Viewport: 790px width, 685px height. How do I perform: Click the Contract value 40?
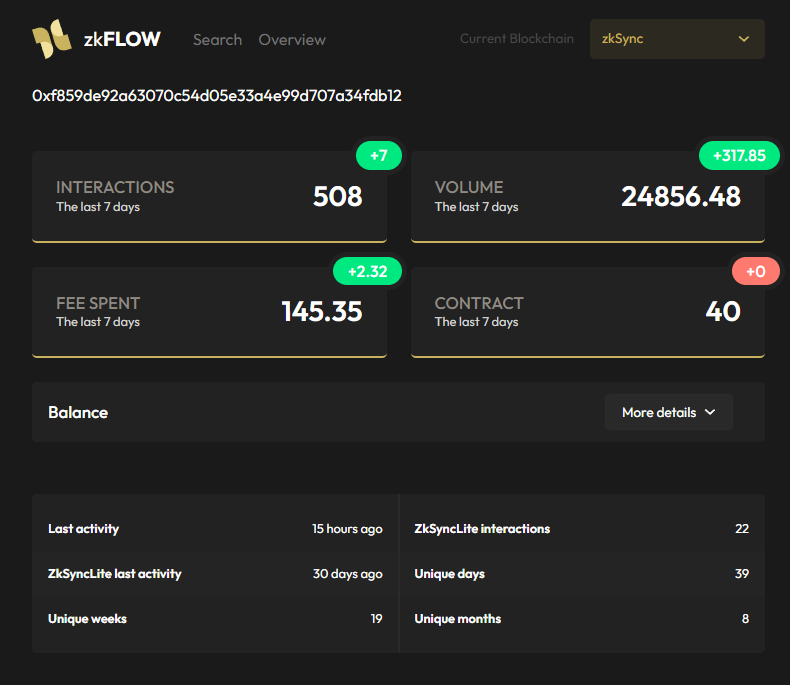pyautogui.click(x=722, y=311)
